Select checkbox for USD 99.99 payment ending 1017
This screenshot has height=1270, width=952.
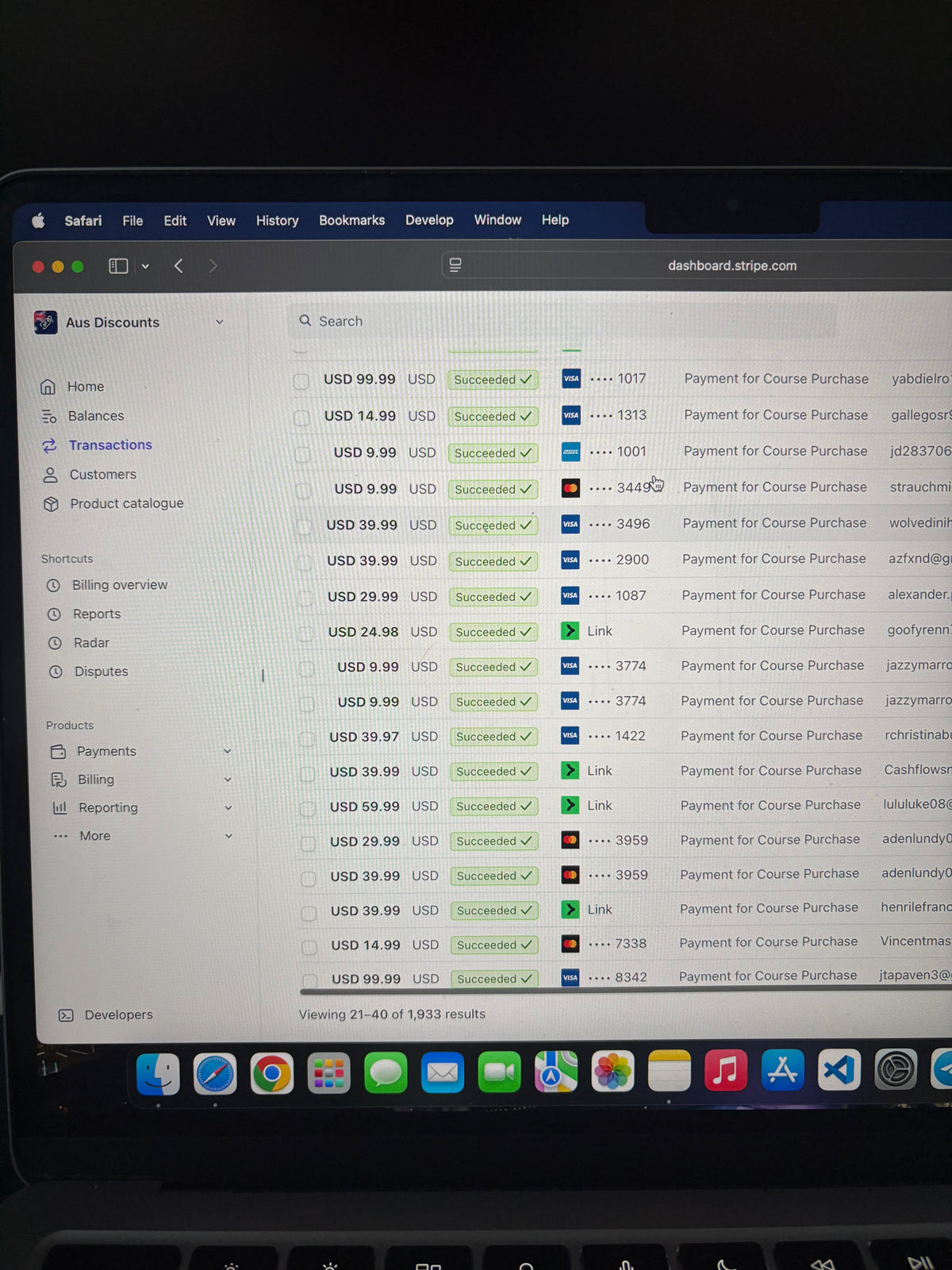301,381
